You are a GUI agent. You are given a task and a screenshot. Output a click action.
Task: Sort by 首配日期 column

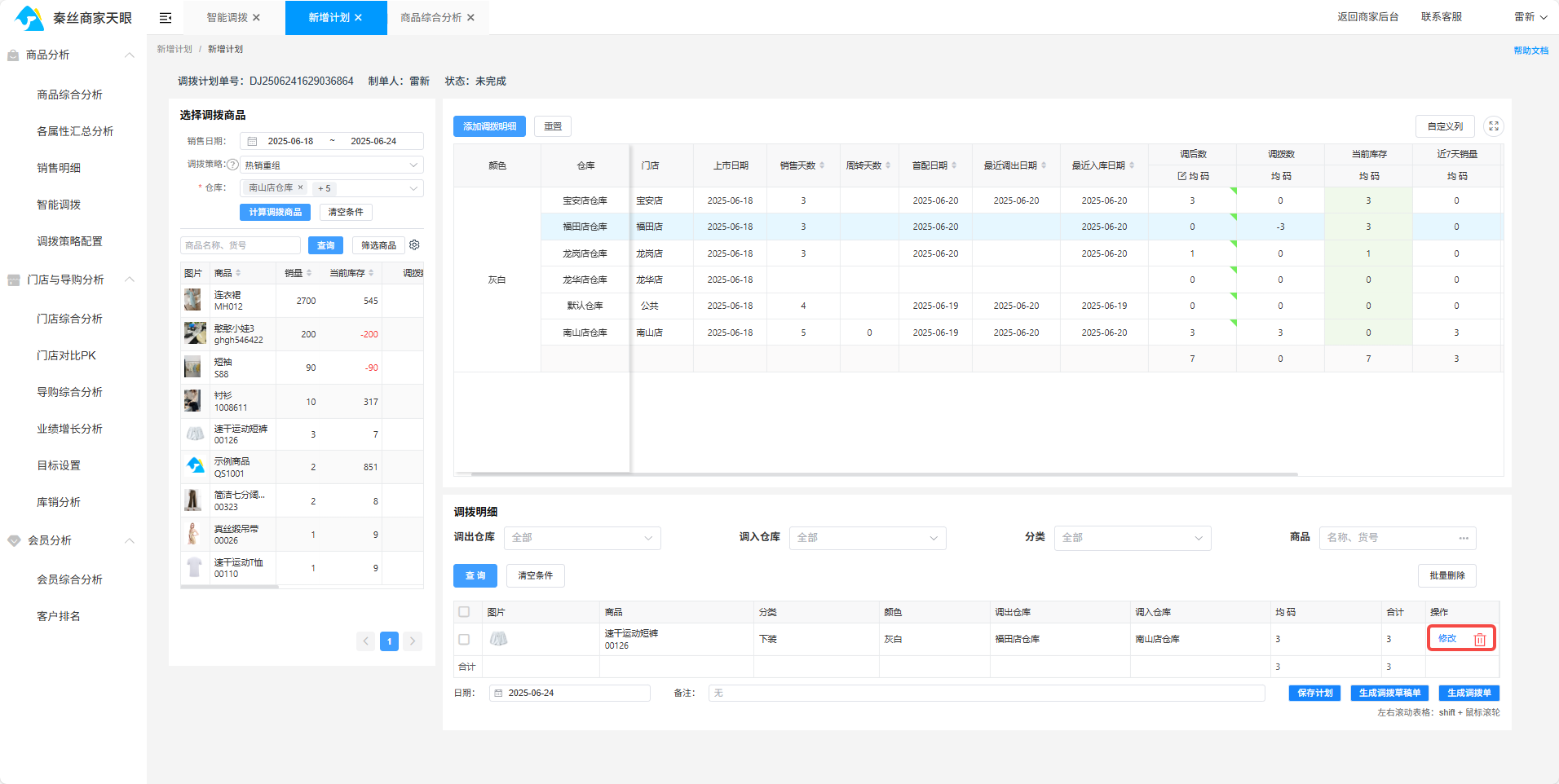point(954,165)
